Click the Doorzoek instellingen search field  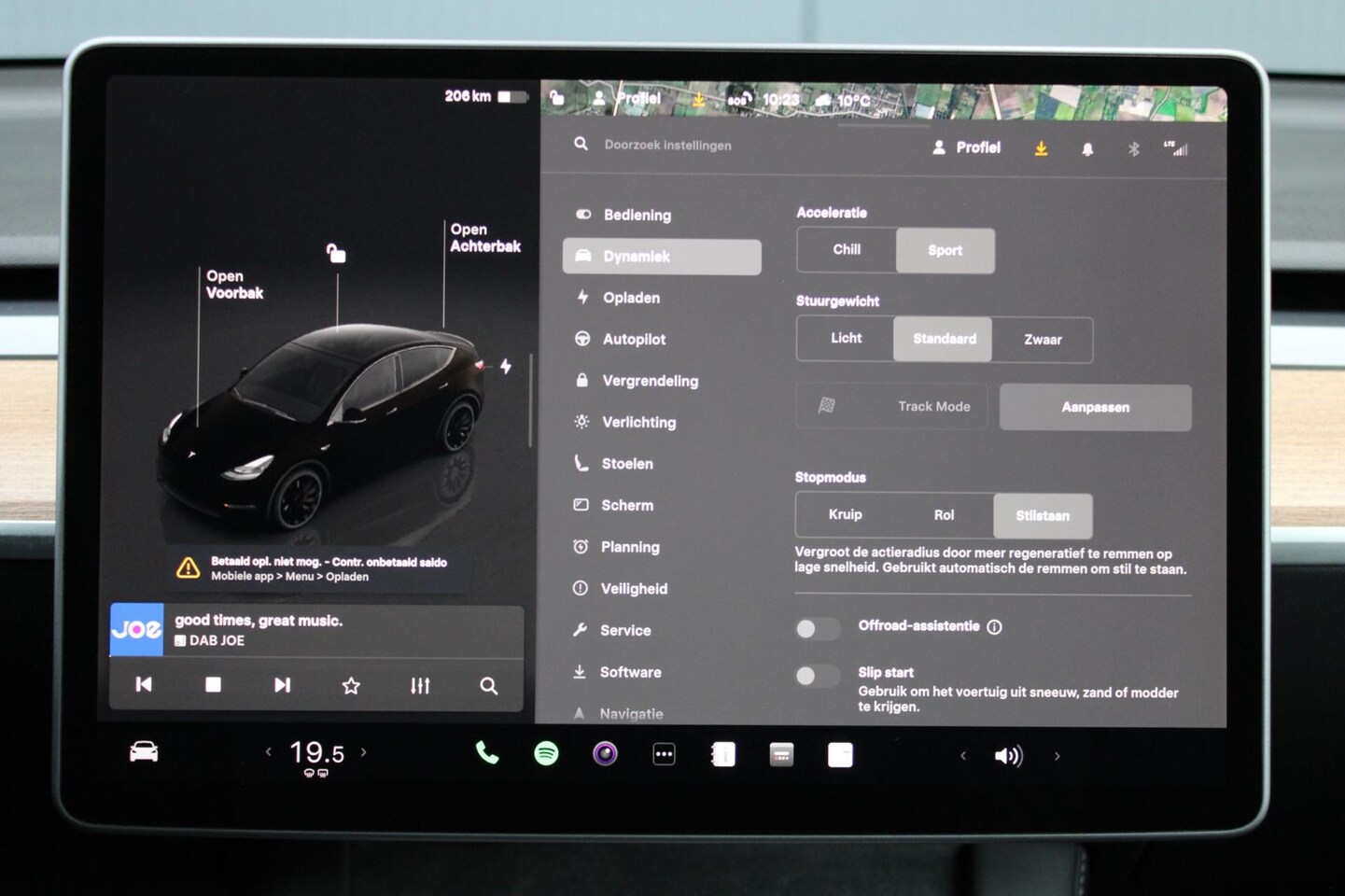667,146
